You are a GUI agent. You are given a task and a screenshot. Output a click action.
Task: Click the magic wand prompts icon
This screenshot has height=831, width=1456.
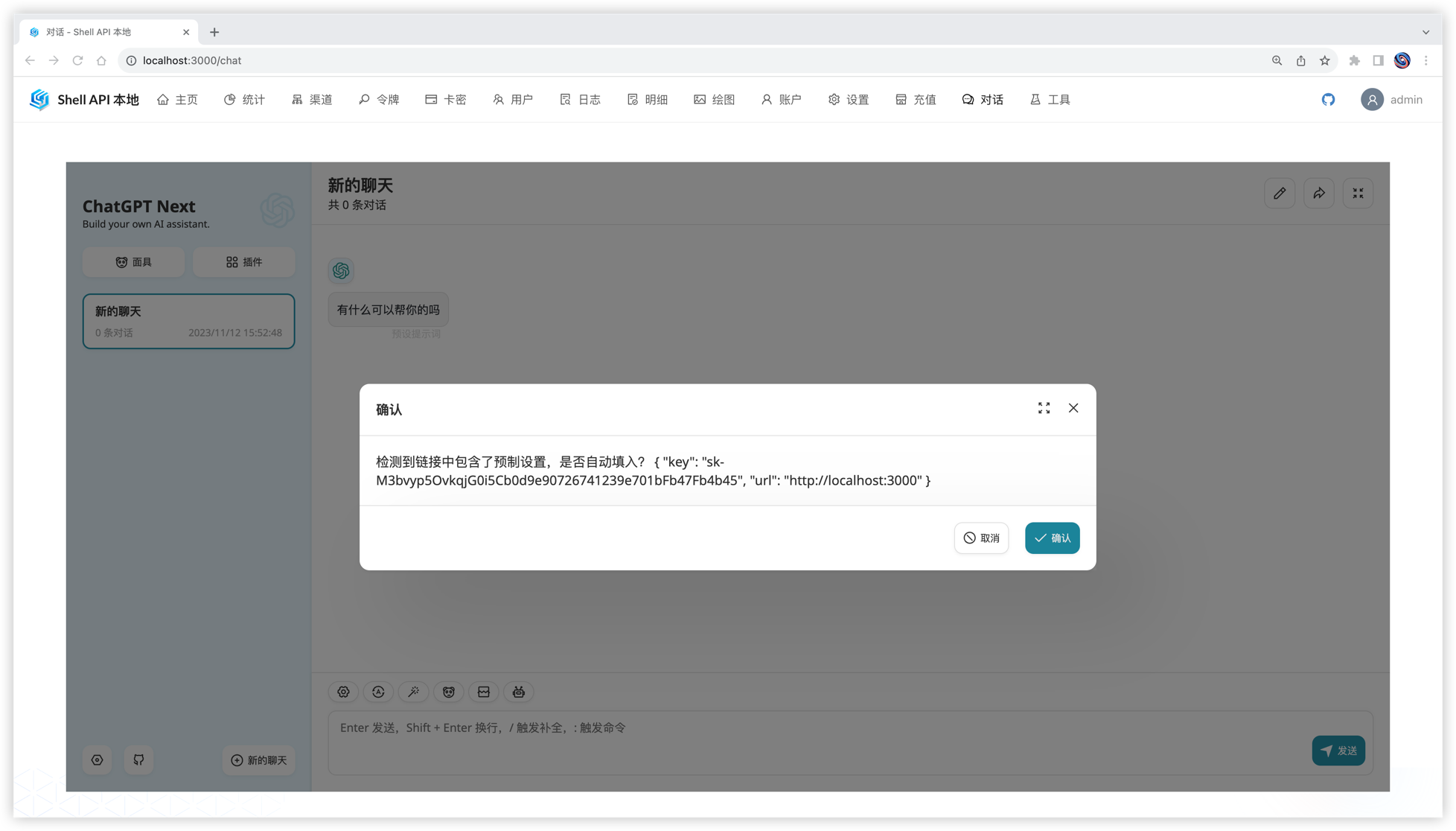coord(413,692)
